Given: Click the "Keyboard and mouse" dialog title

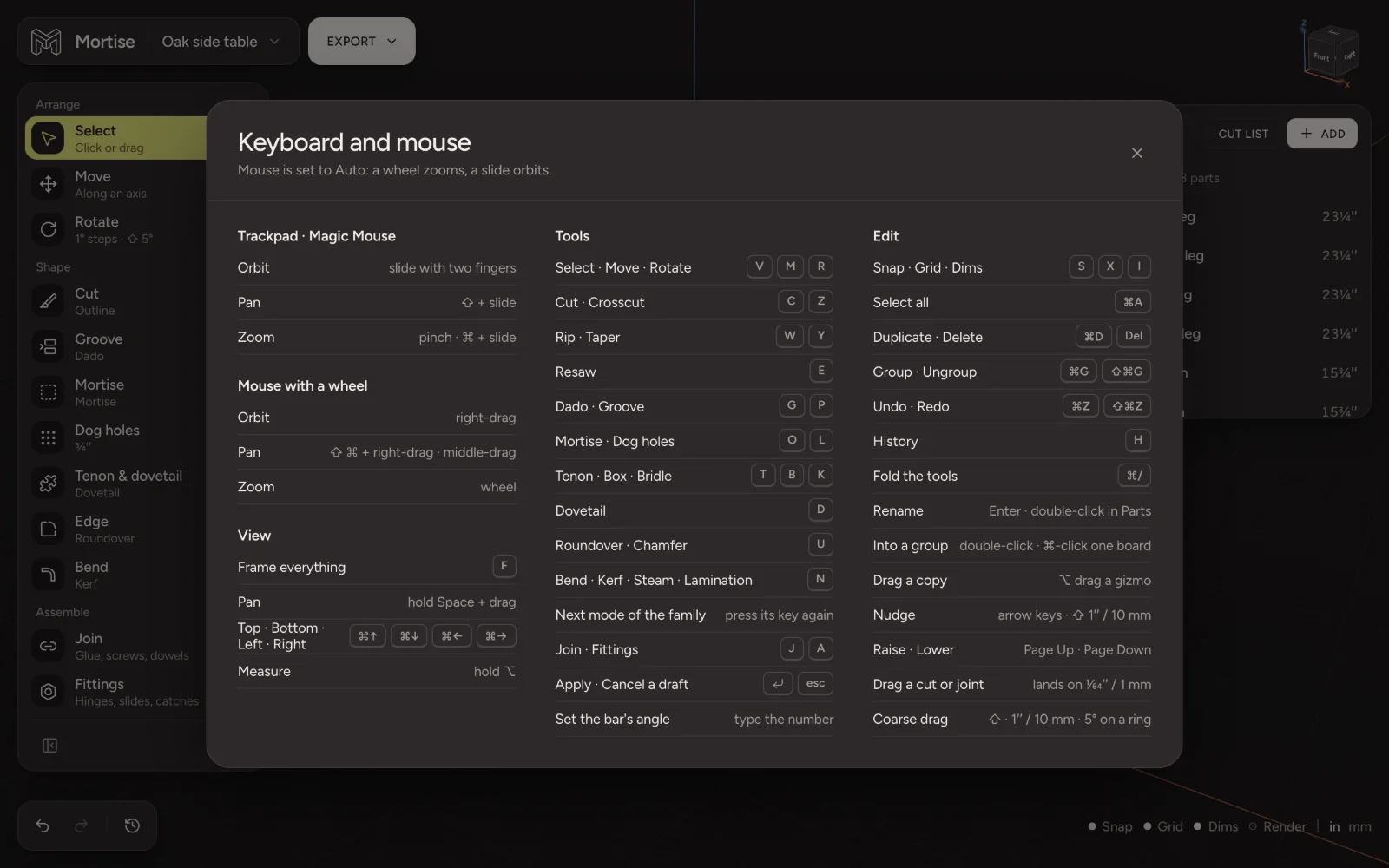Looking at the screenshot, I should pyautogui.click(x=354, y=142).
